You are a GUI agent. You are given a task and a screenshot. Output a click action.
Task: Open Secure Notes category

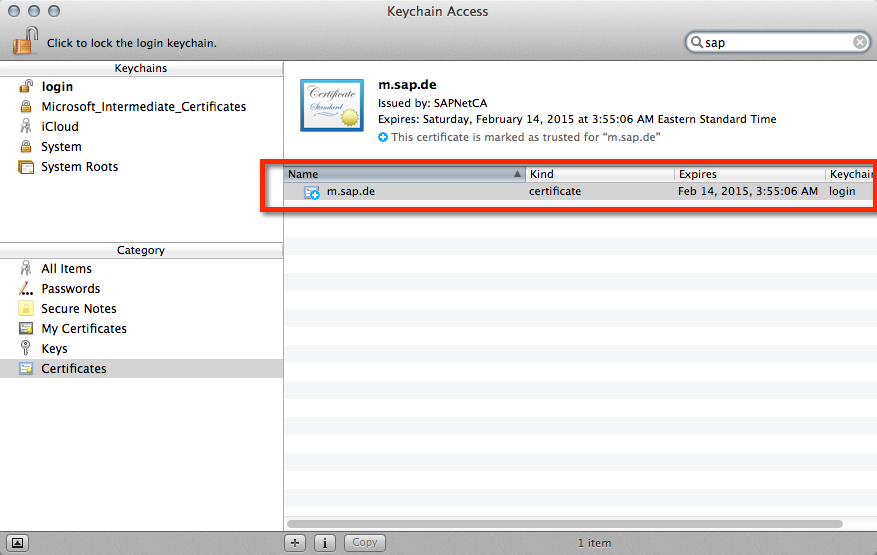78,309
